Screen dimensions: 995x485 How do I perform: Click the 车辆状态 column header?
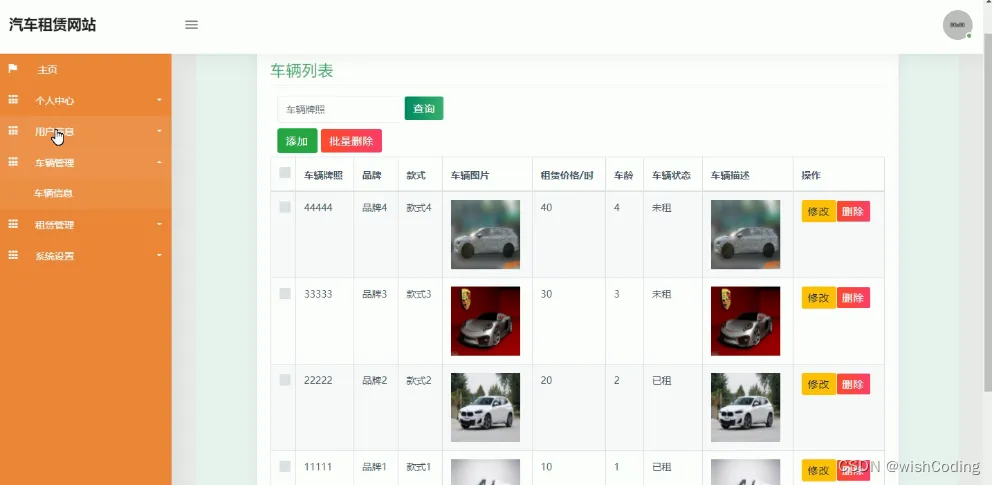pyautogui.click(x=671, y=175)
